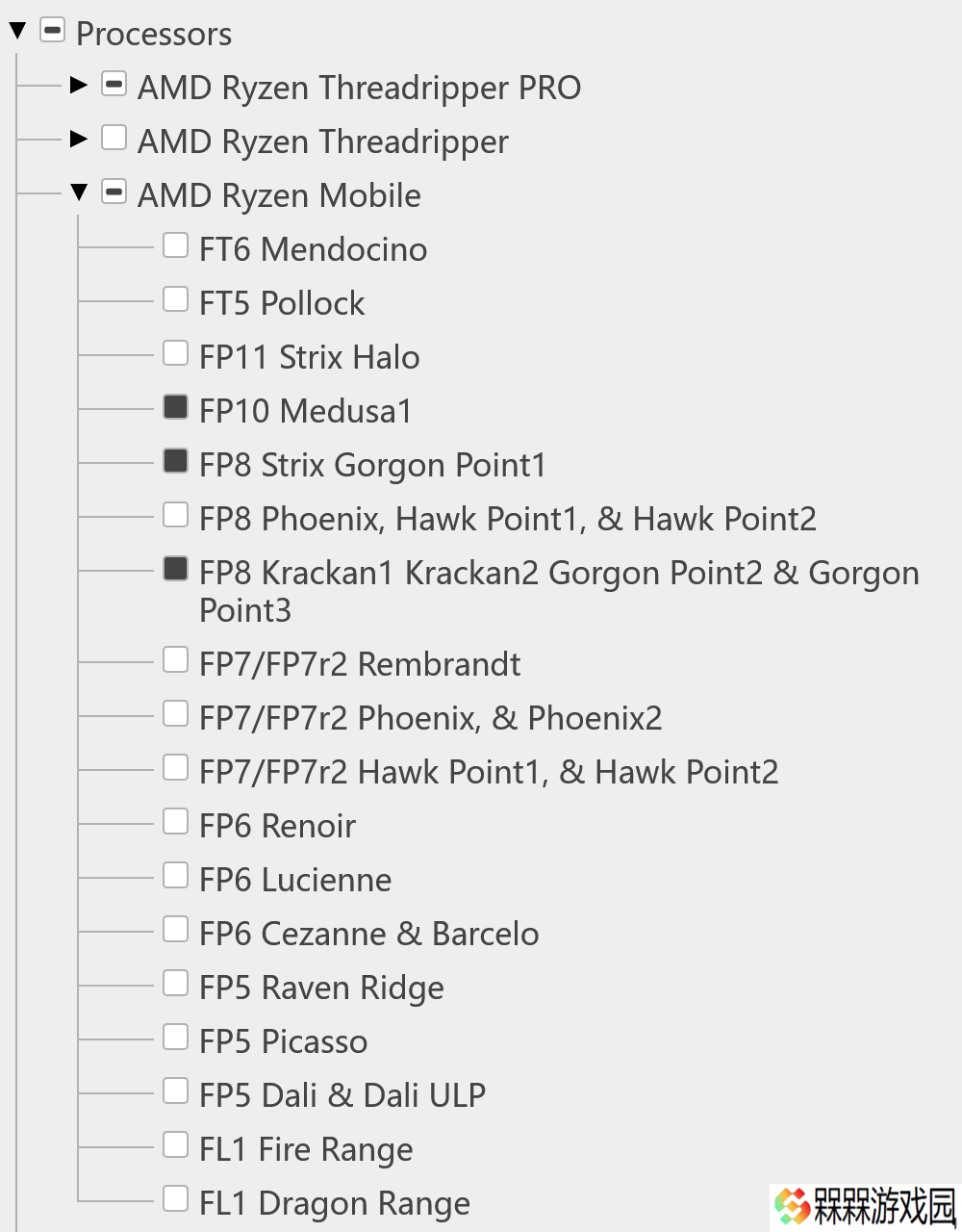The width and height of the screenshot is (962, 1232).
Task: Select the FP7/FP7r2 Rembrandt label
Action: pyautogui.click(x=360, y=664)
